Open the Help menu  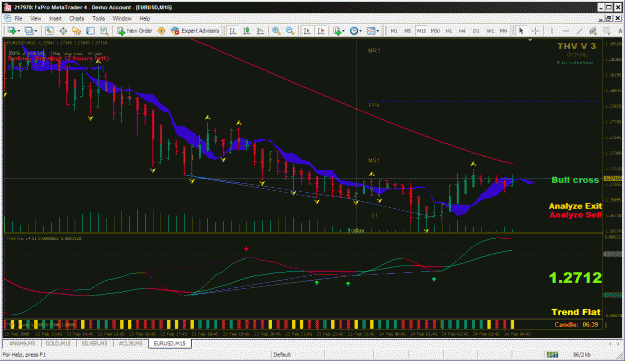(144, 18)
